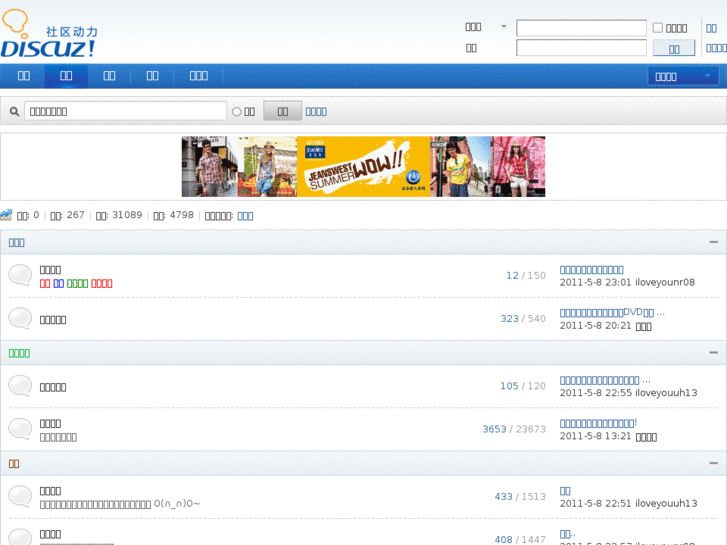Open the fourth tab in the blue navigation bar
Viewport: 727px width, 545px height.
pyautogui.click(x=152, y=76)
